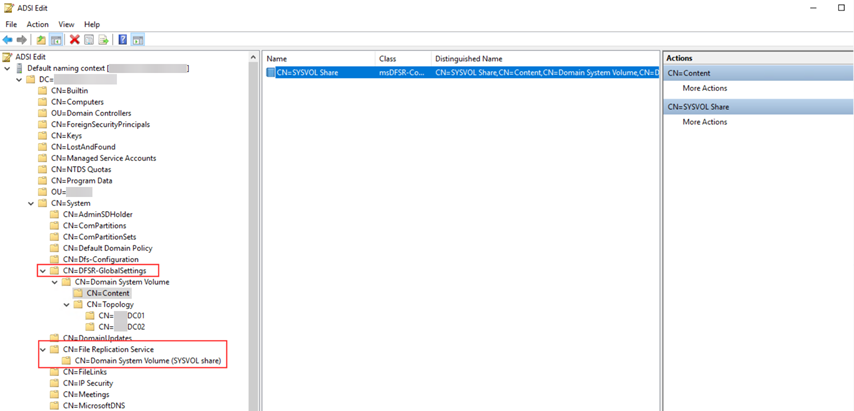Go up one level via folder arrow icon
The image size is (854, 411).
[x=41, y=40]
